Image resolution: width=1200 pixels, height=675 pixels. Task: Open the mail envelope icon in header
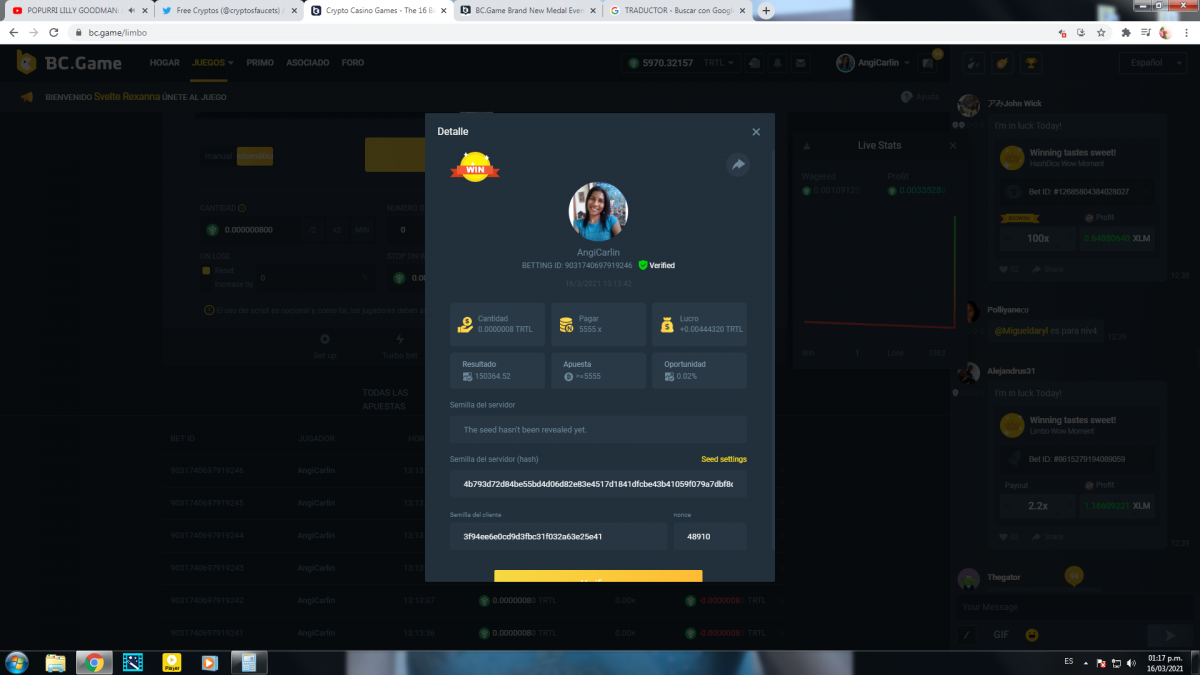pyautogui.click(x=801, y=63)
